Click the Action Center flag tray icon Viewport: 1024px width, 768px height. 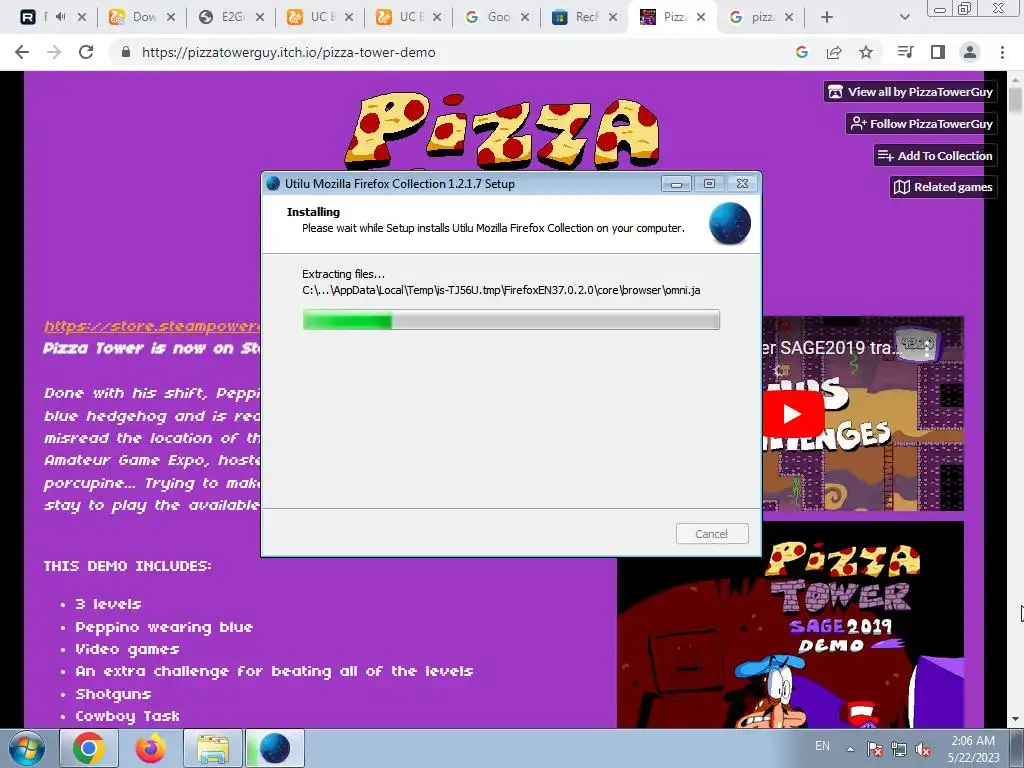pyautogui.click(x=874, y=749)
